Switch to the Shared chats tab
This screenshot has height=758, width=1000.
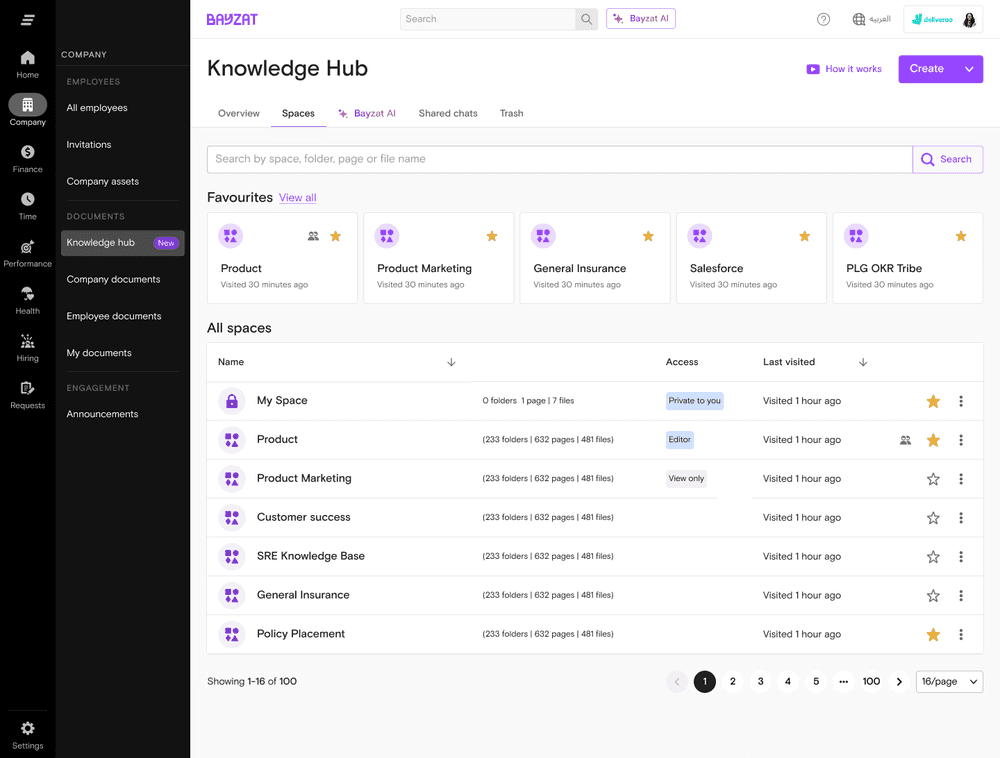tap(447, 113)
